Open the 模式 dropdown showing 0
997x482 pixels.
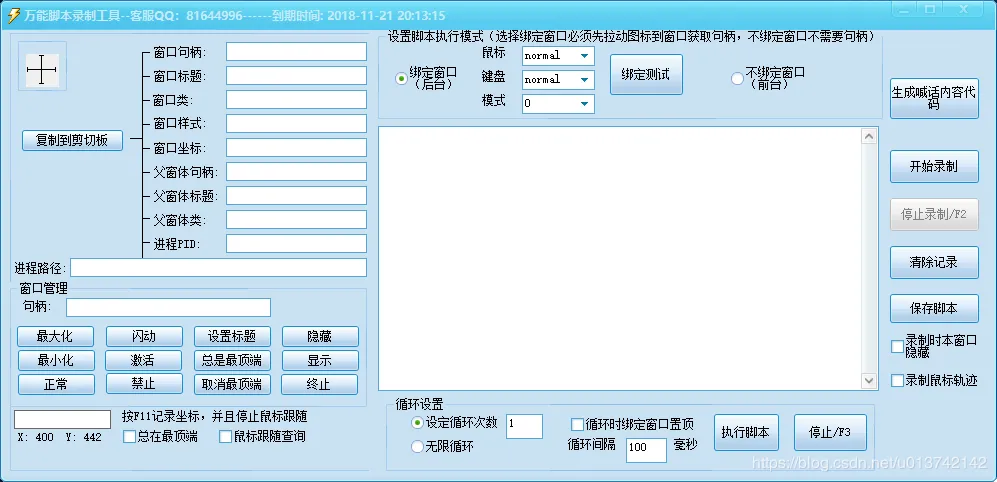[x=558, y=104]
